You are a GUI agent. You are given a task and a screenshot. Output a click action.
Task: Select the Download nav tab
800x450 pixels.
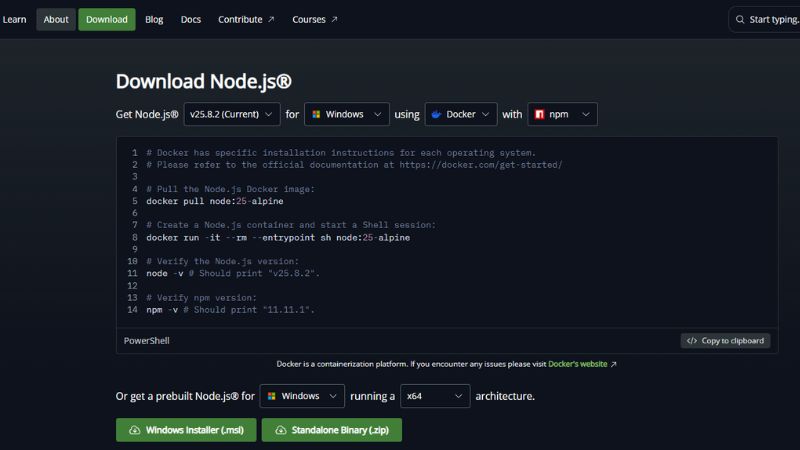[x=107, y=19]
